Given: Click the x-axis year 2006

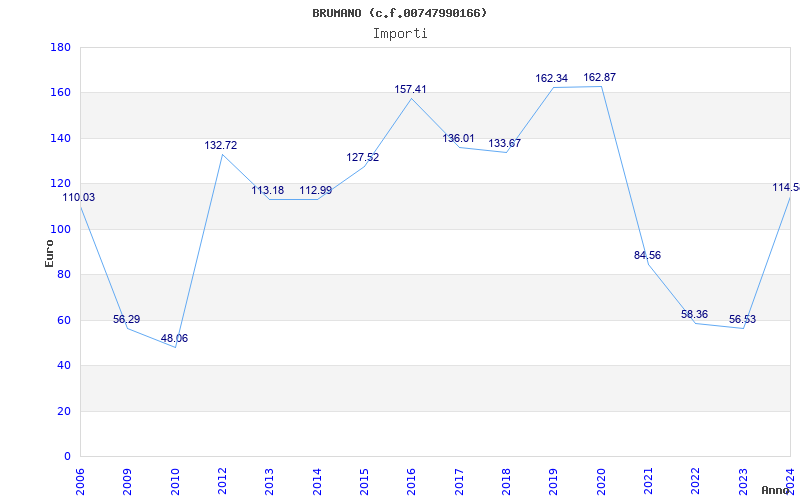Looking at the screenshot, I should pyautogui.click(x=80, y=482).
